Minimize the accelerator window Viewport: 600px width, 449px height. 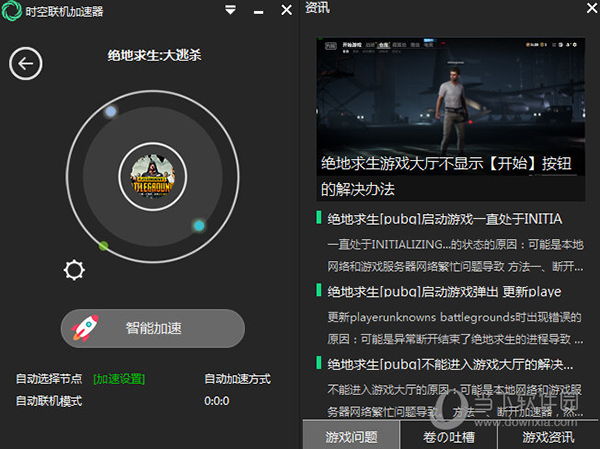click(x=258, y=11)
